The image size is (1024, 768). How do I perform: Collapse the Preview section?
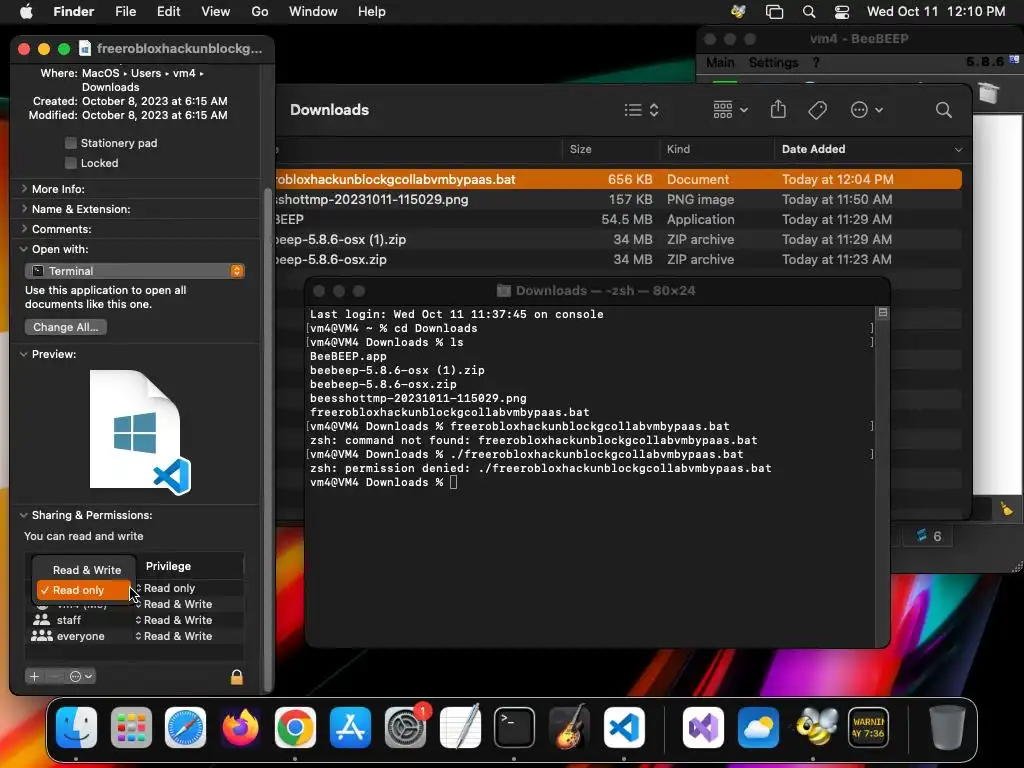(x=24, y=355)
